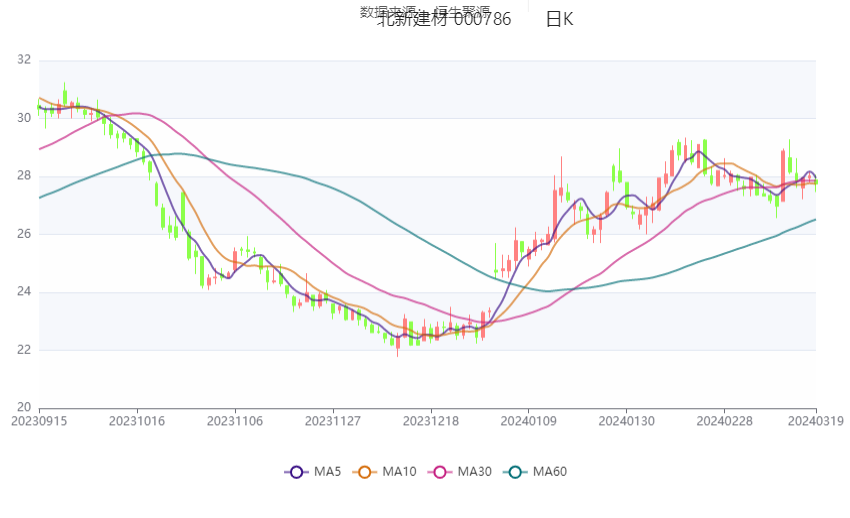Select the 20230915 date axis label

click(x=39, y=421)
